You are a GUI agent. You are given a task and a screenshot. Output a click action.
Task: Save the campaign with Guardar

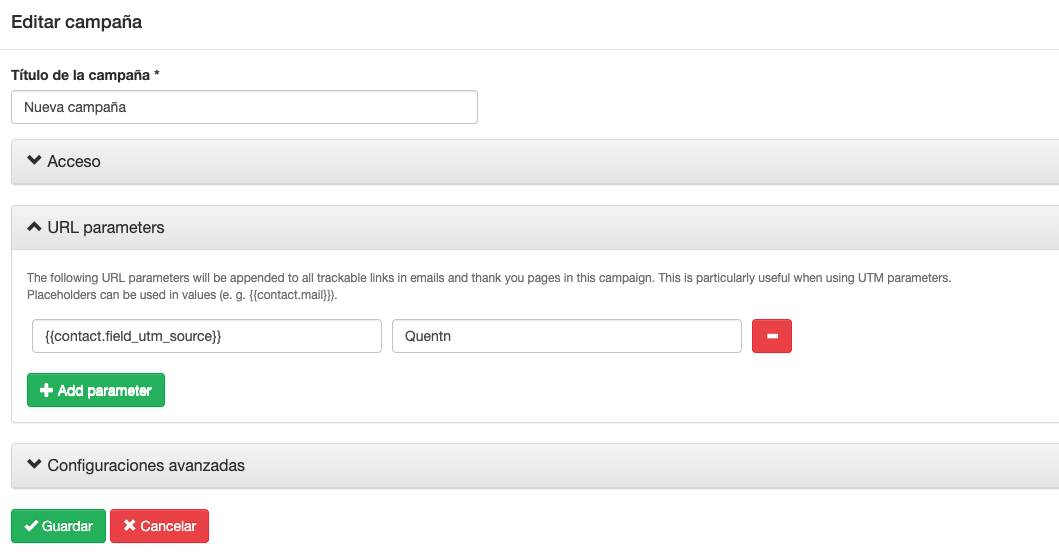click(x=58, y=526)
